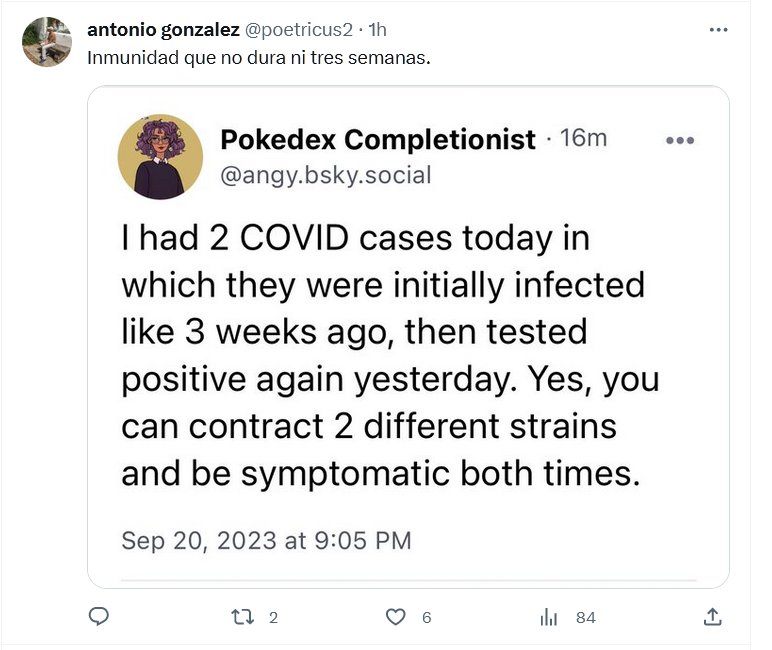Open antonio gonzalez's profile picture
This screenshot has width=772, height=650.
click(x=47, y=42)
